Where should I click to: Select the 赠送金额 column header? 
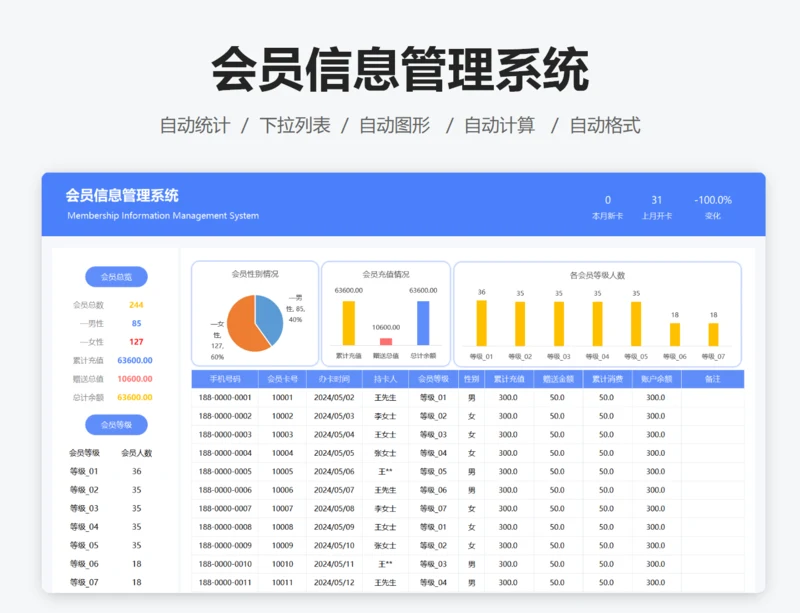(558, 379)
